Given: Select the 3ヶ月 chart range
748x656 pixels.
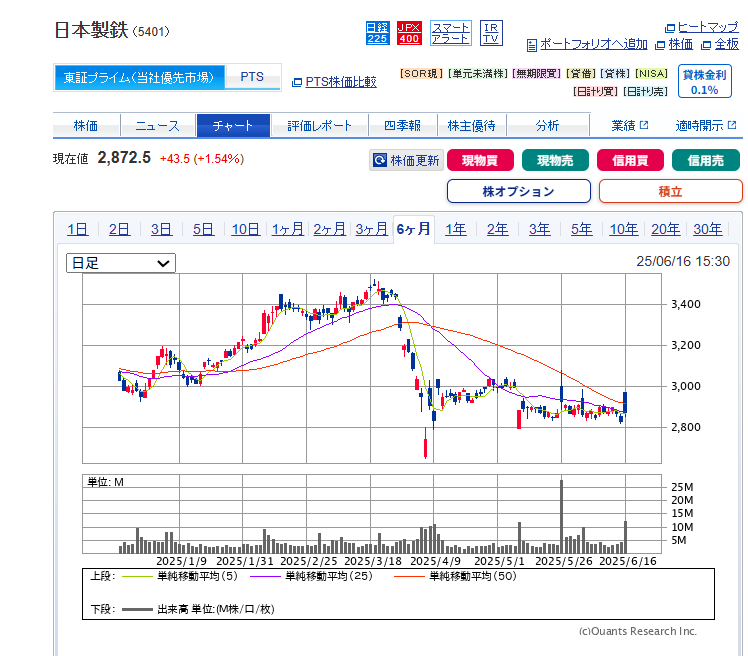Looking at the screenshot, I should coord(371,229).
